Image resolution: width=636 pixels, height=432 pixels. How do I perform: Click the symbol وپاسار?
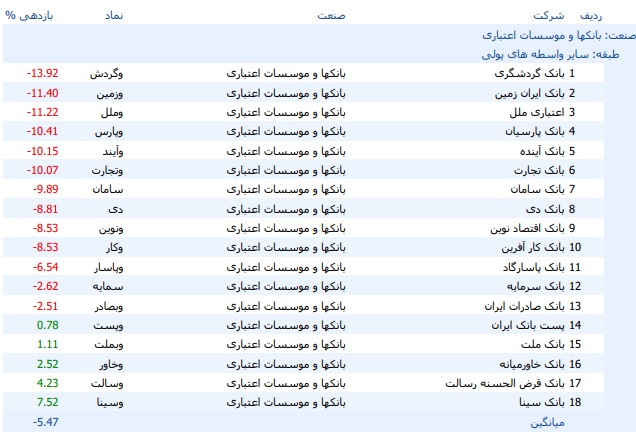coord(109,268)
